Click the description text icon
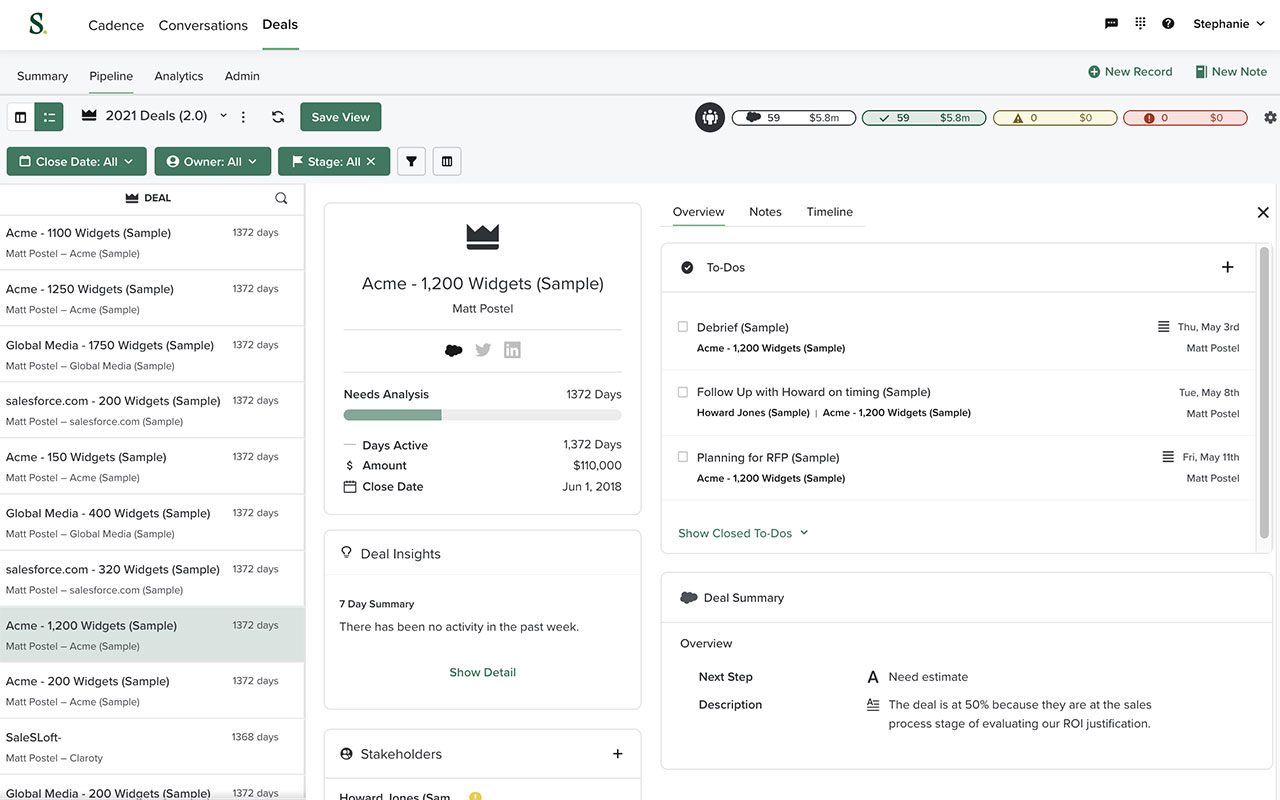Screen dimensions: 1280x800 point(873,705)
